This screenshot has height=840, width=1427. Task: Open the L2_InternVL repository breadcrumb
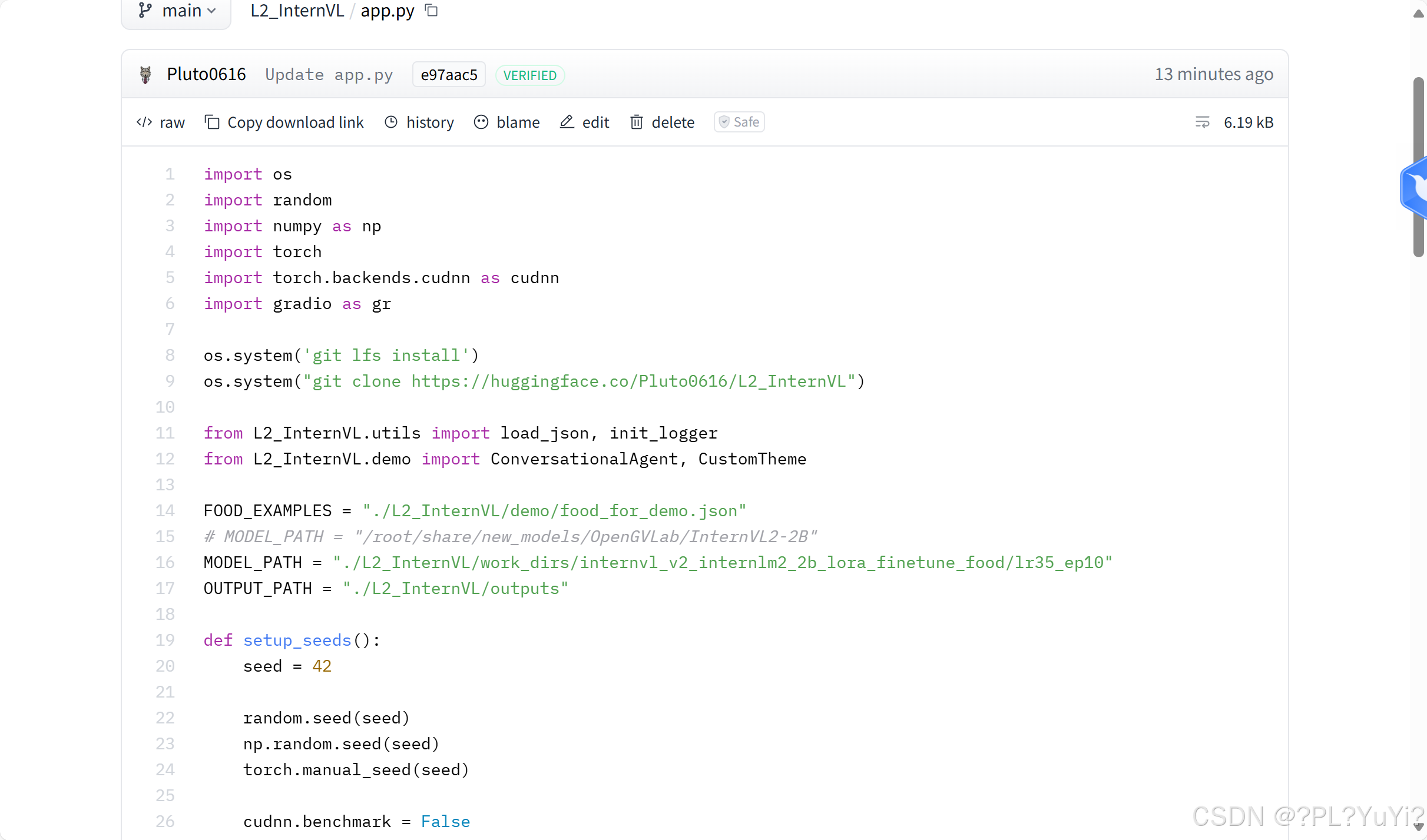297,11
